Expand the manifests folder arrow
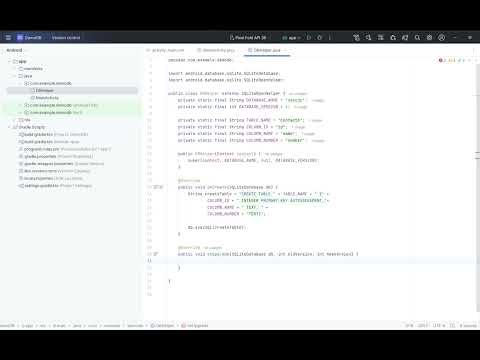 (x=15, y=69)
